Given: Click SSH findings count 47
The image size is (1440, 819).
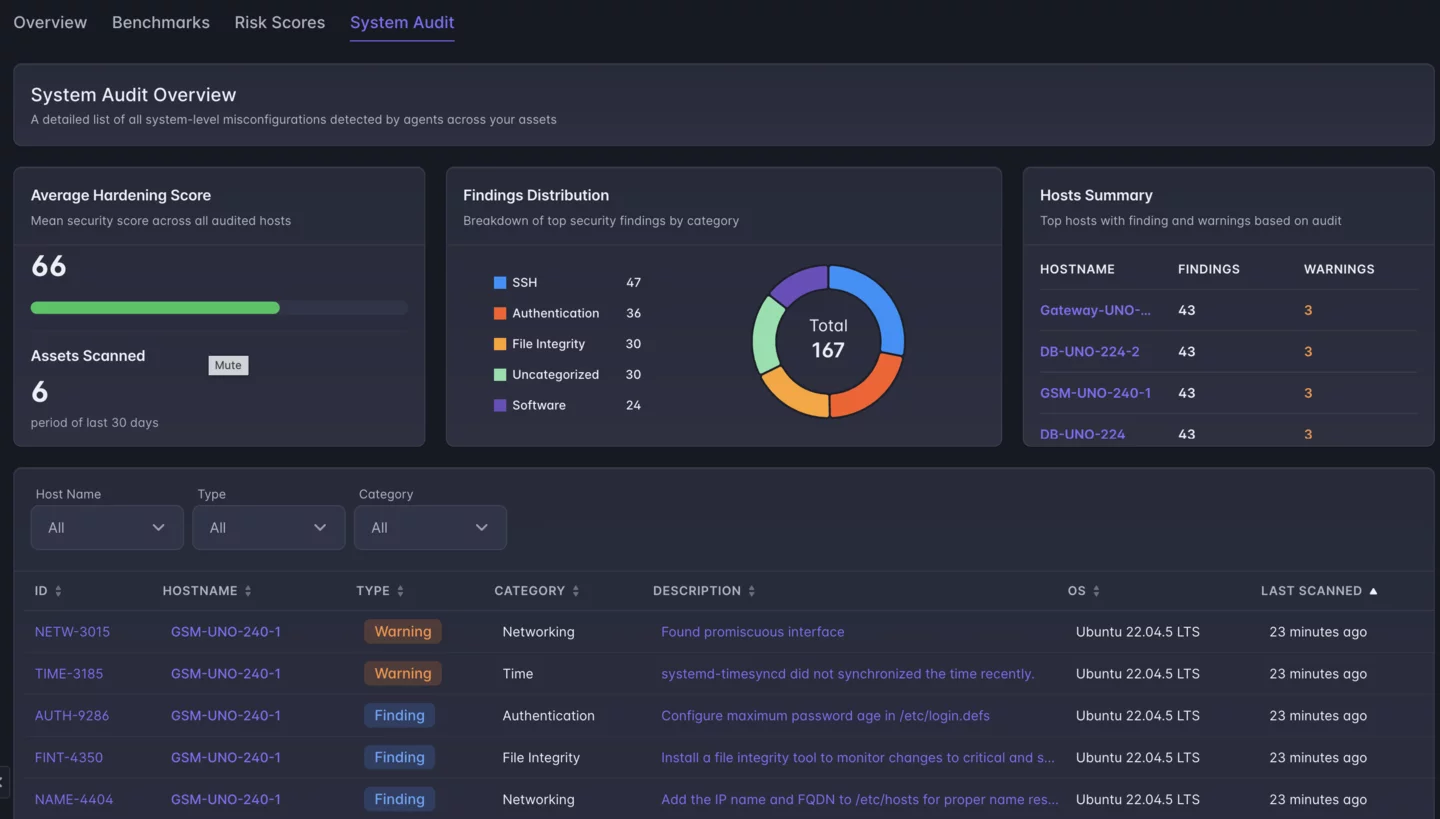Looking at the screenshot, I should coord(633,283).
